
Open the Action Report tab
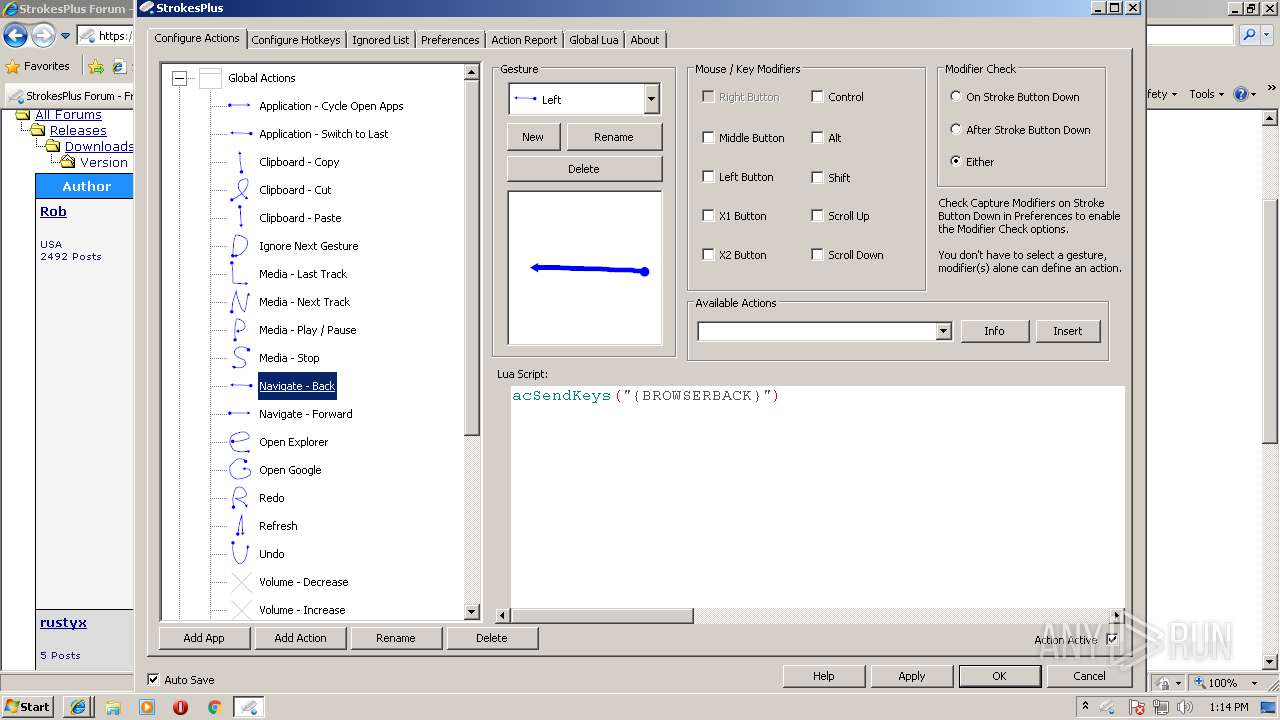point(524,40)
